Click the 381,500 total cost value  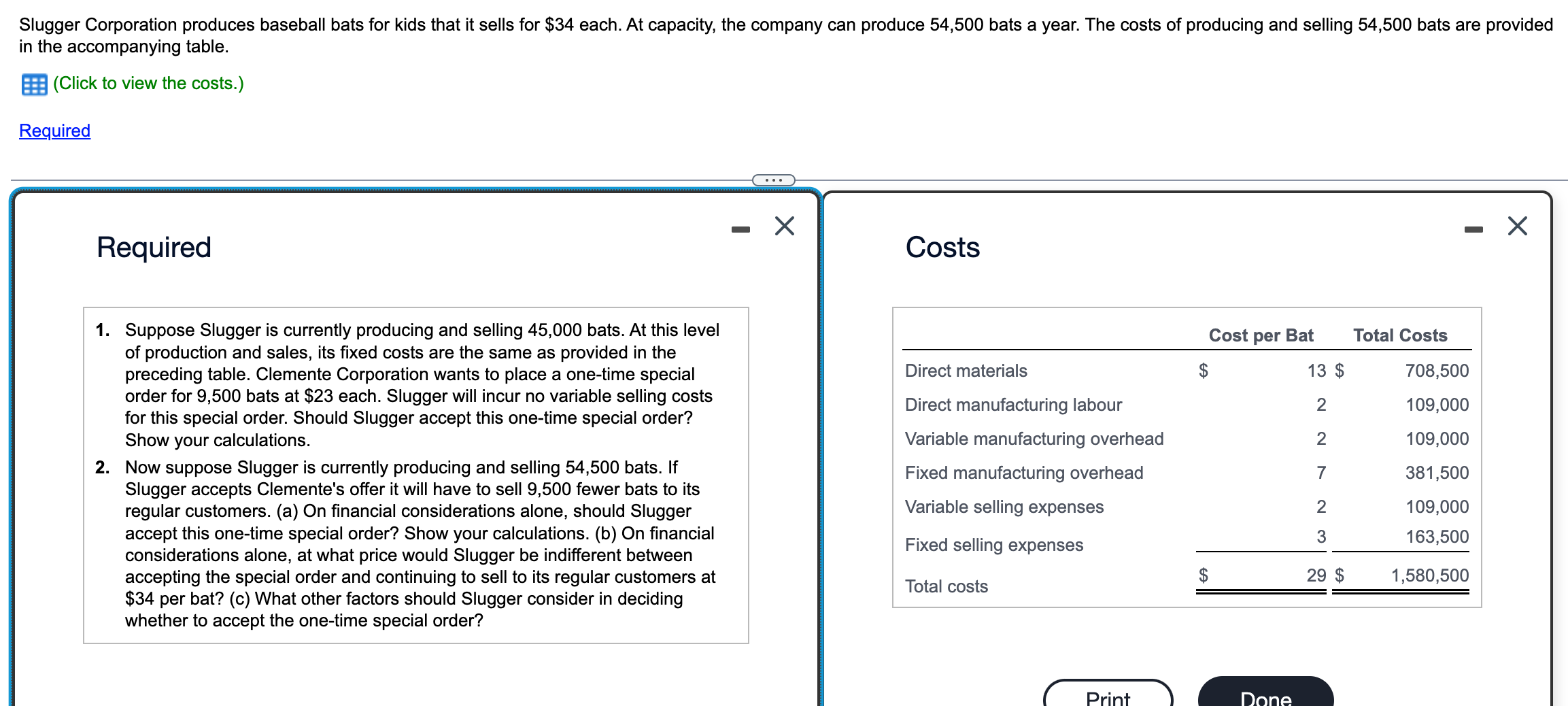click(1437, 473)
